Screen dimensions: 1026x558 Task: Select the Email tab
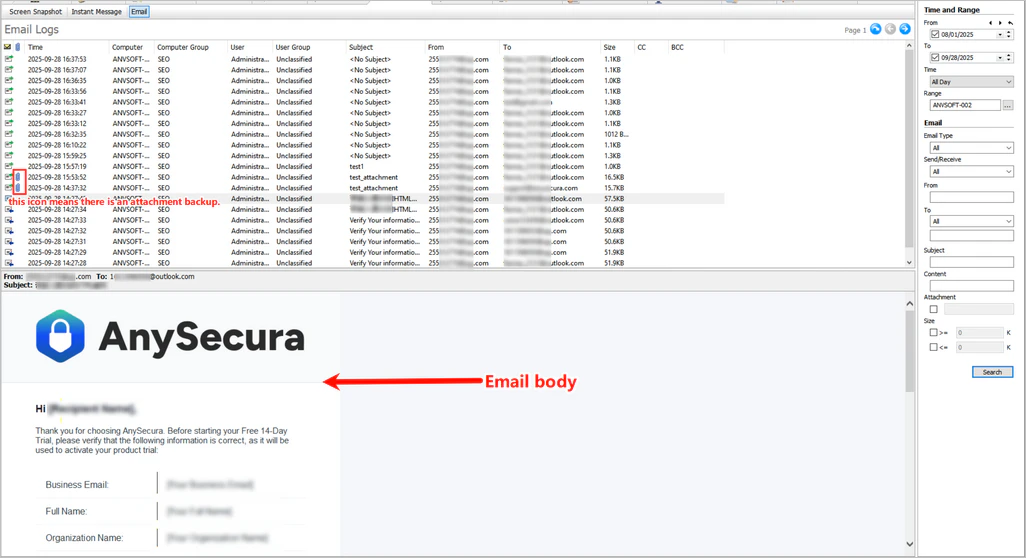(x=139, y=12)
